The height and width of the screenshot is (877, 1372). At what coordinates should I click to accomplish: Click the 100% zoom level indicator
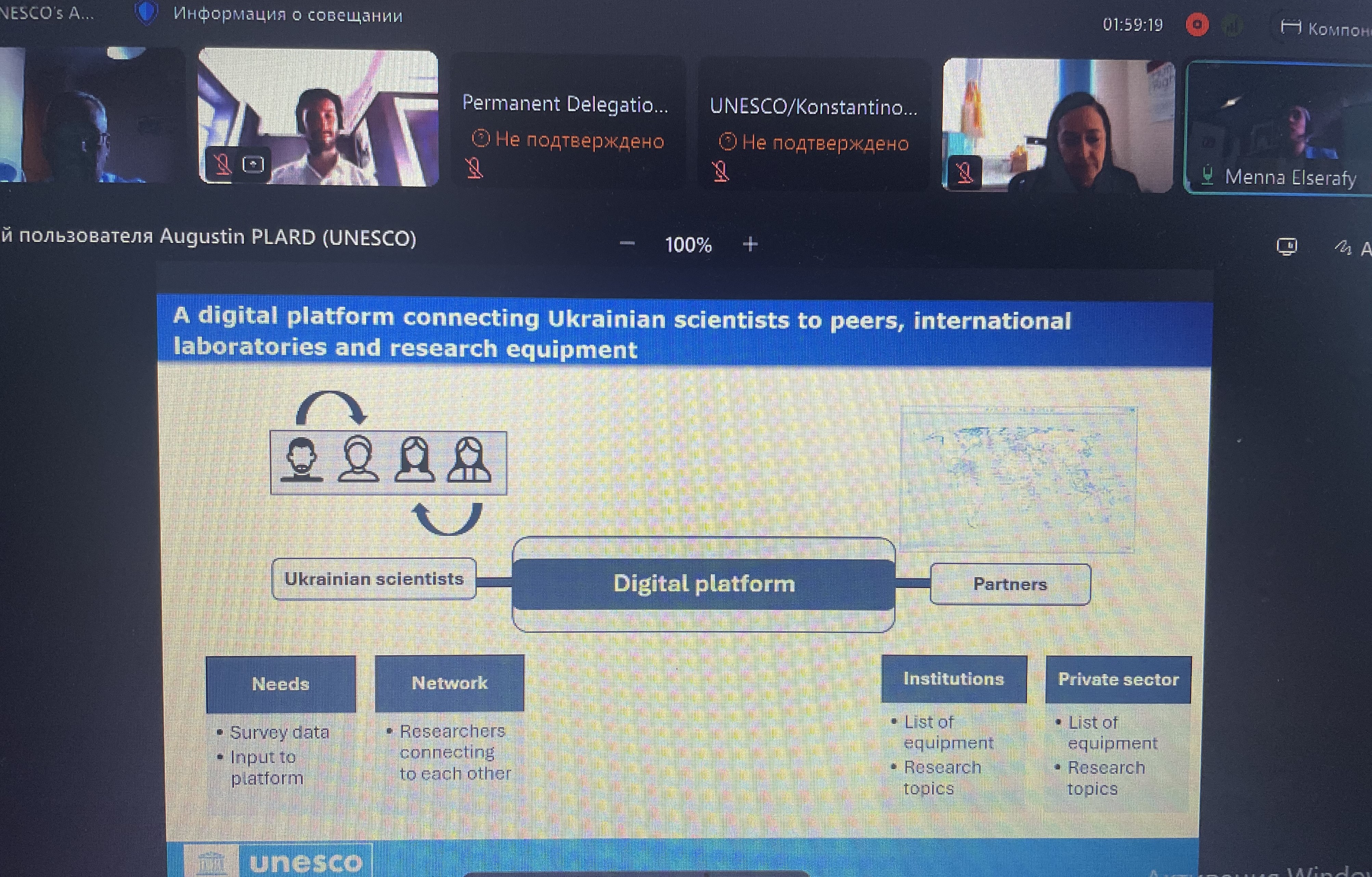688,245
